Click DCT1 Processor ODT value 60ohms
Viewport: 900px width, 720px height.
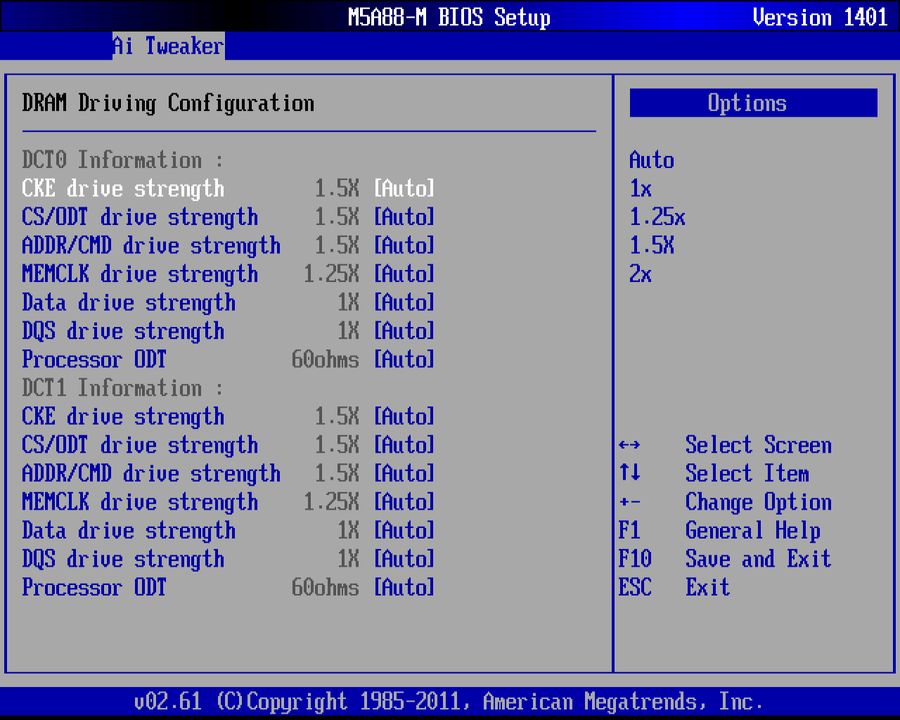point(325,587)
